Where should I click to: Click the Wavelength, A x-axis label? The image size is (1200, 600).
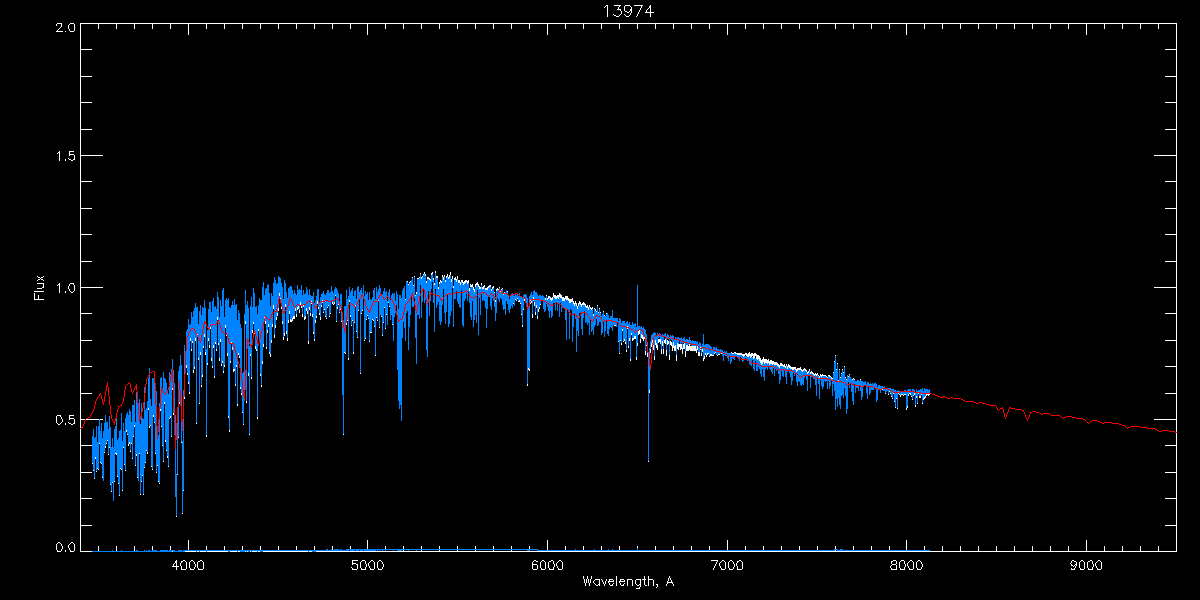point(628,582)
